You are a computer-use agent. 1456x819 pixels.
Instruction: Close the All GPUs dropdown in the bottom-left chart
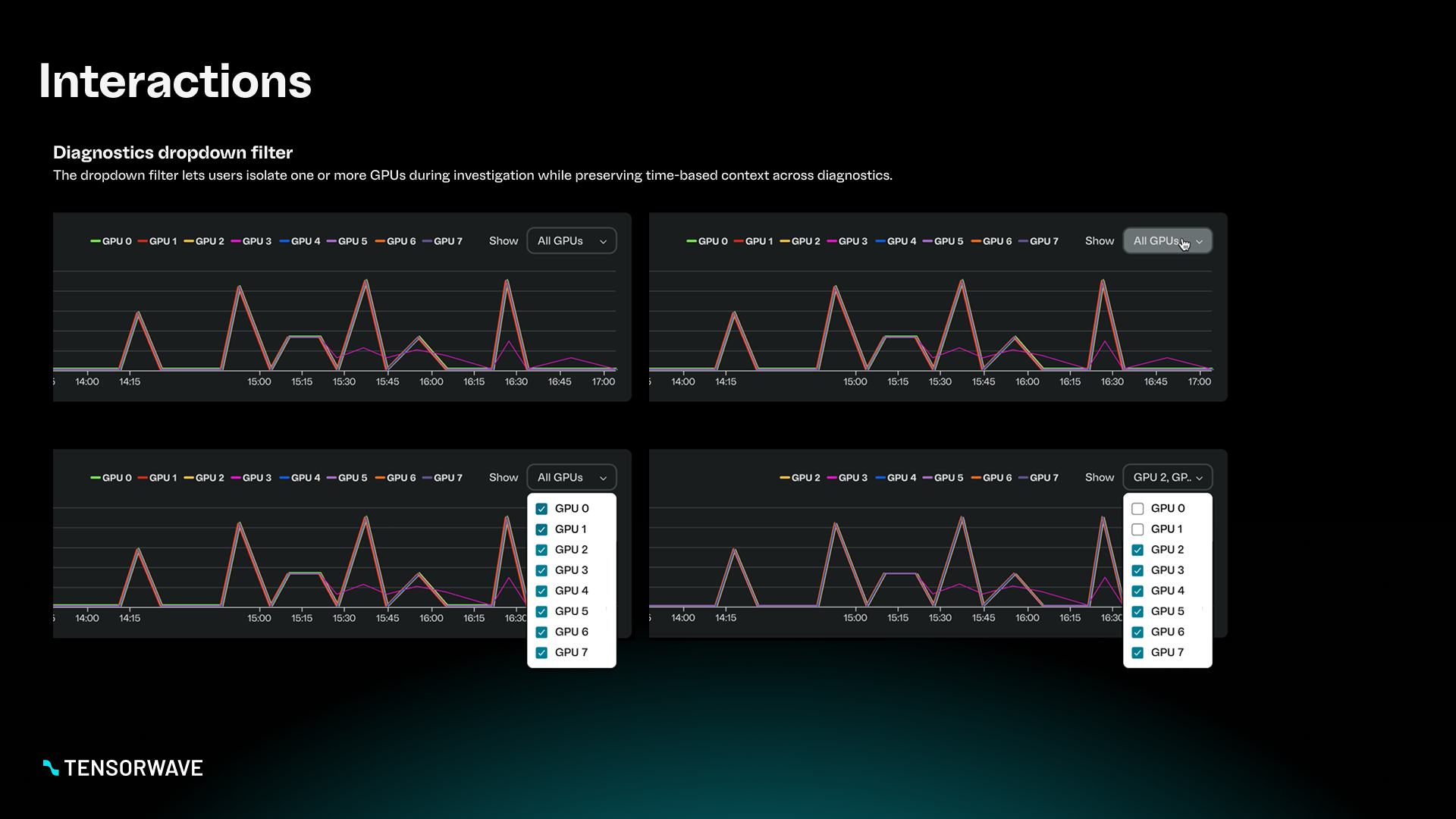coord(572,478)
